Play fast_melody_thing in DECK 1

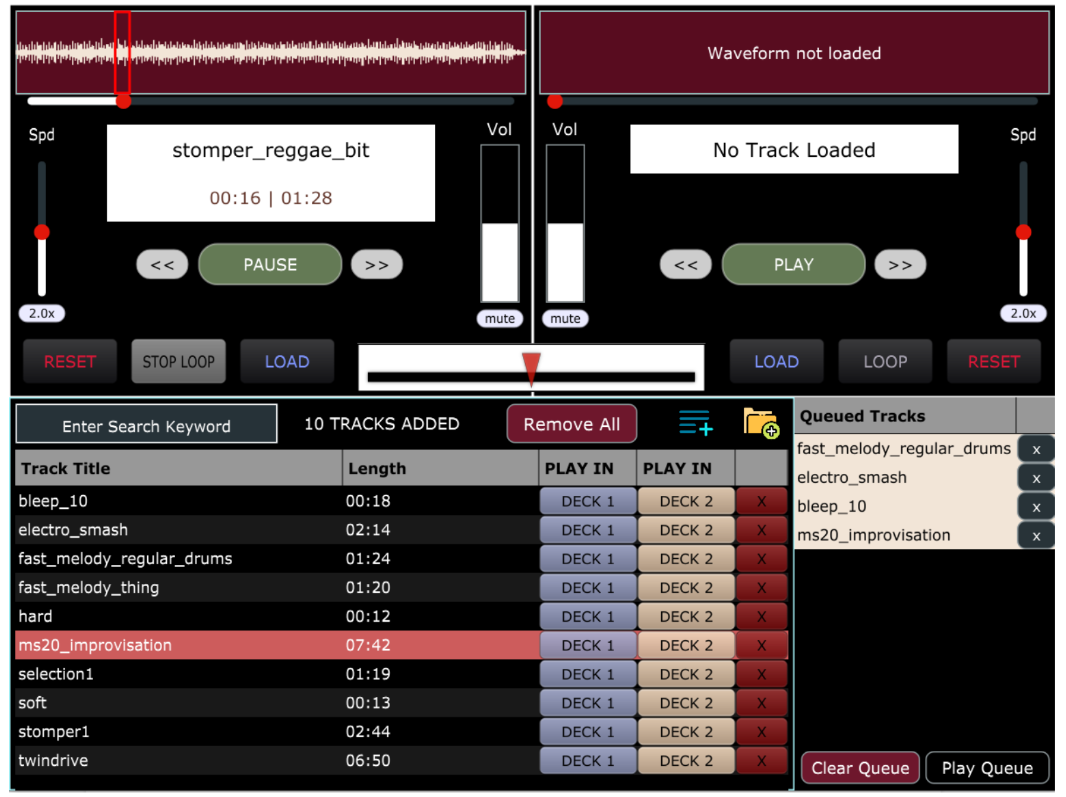tap(588, 588)
